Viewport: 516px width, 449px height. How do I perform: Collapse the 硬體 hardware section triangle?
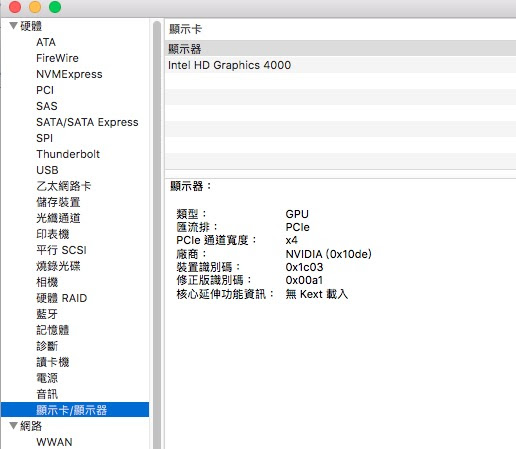[13, 26]
